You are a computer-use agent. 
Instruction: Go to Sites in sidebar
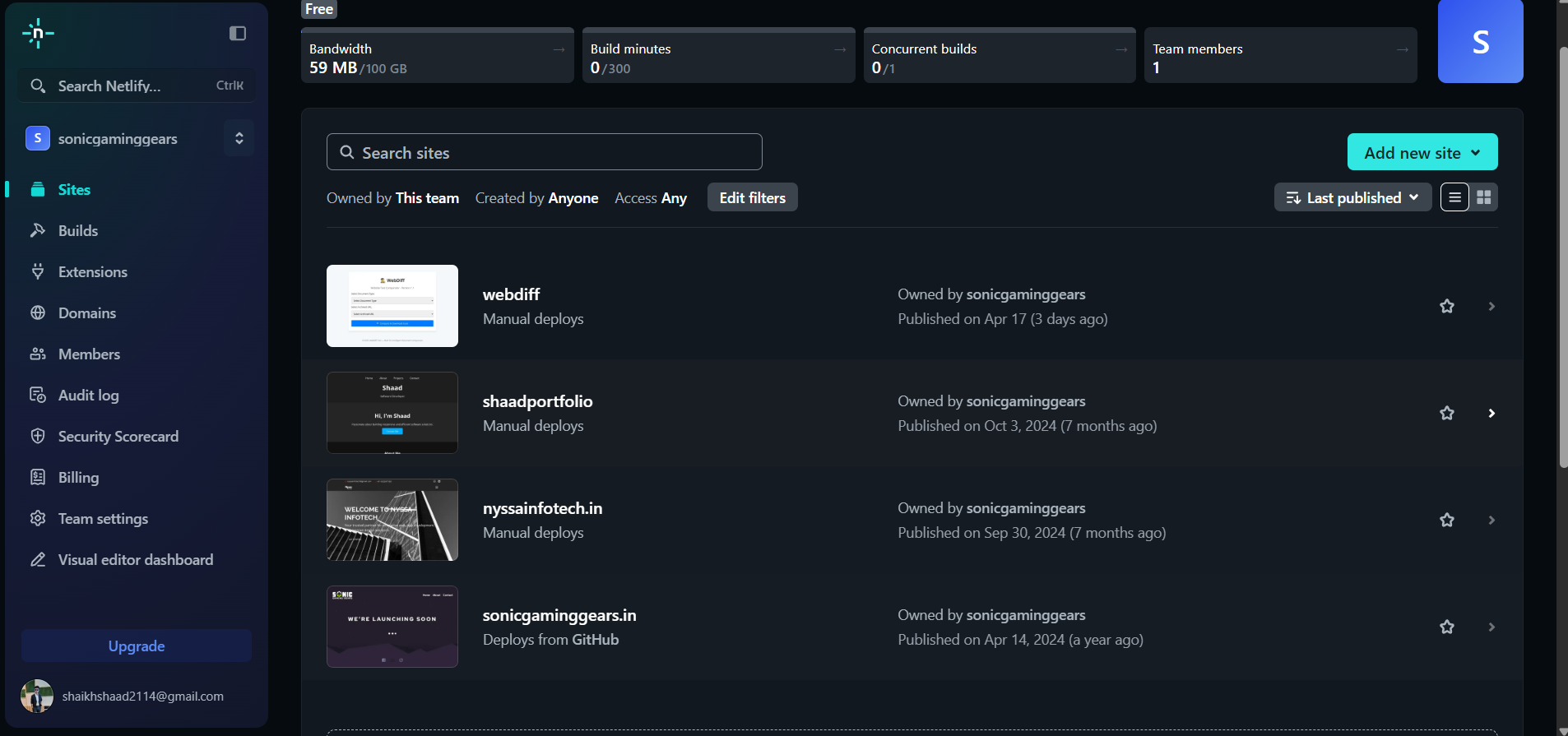coord(74,189)
